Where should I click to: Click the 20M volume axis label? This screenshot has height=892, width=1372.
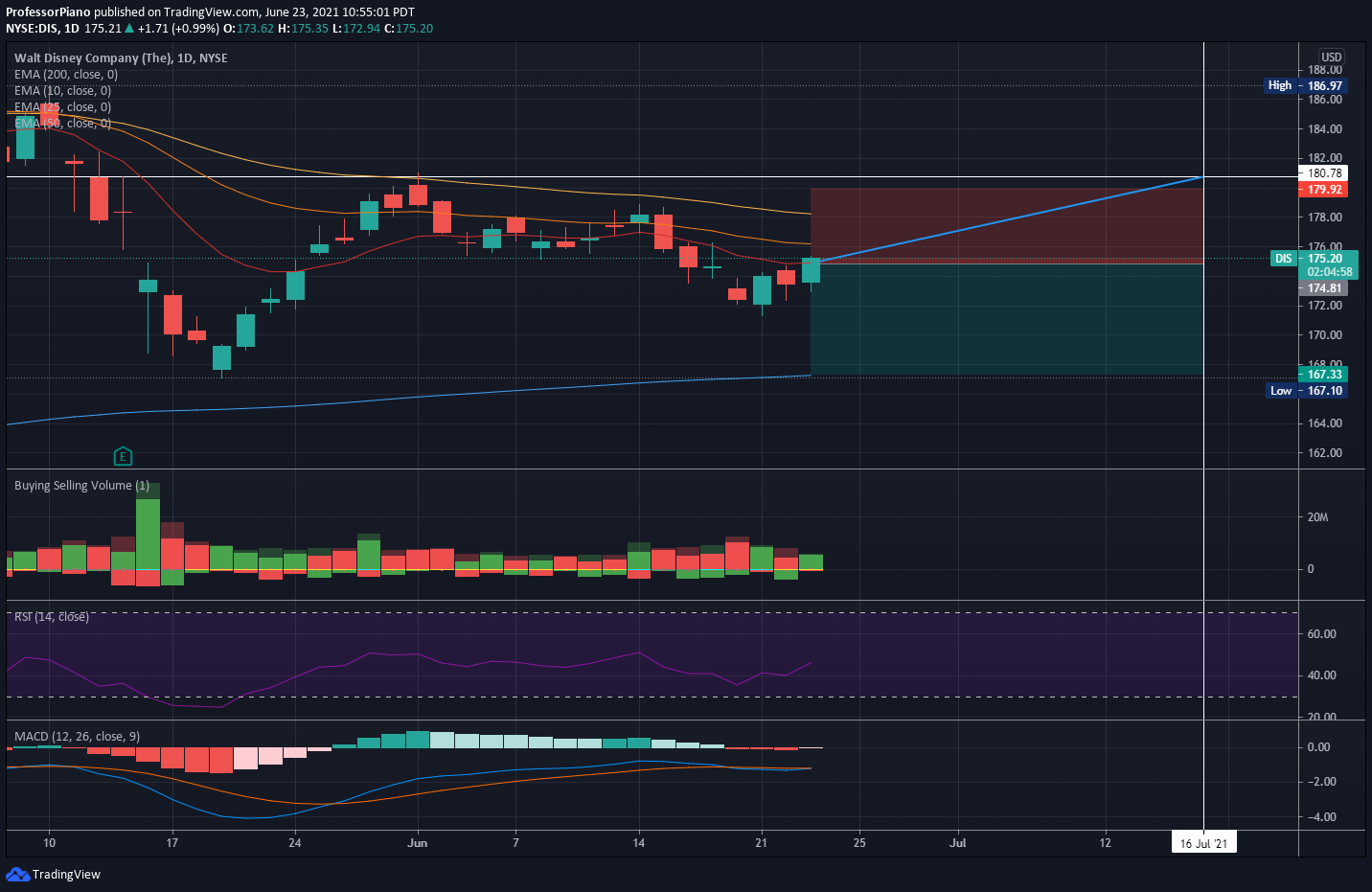pos(1317,517)
